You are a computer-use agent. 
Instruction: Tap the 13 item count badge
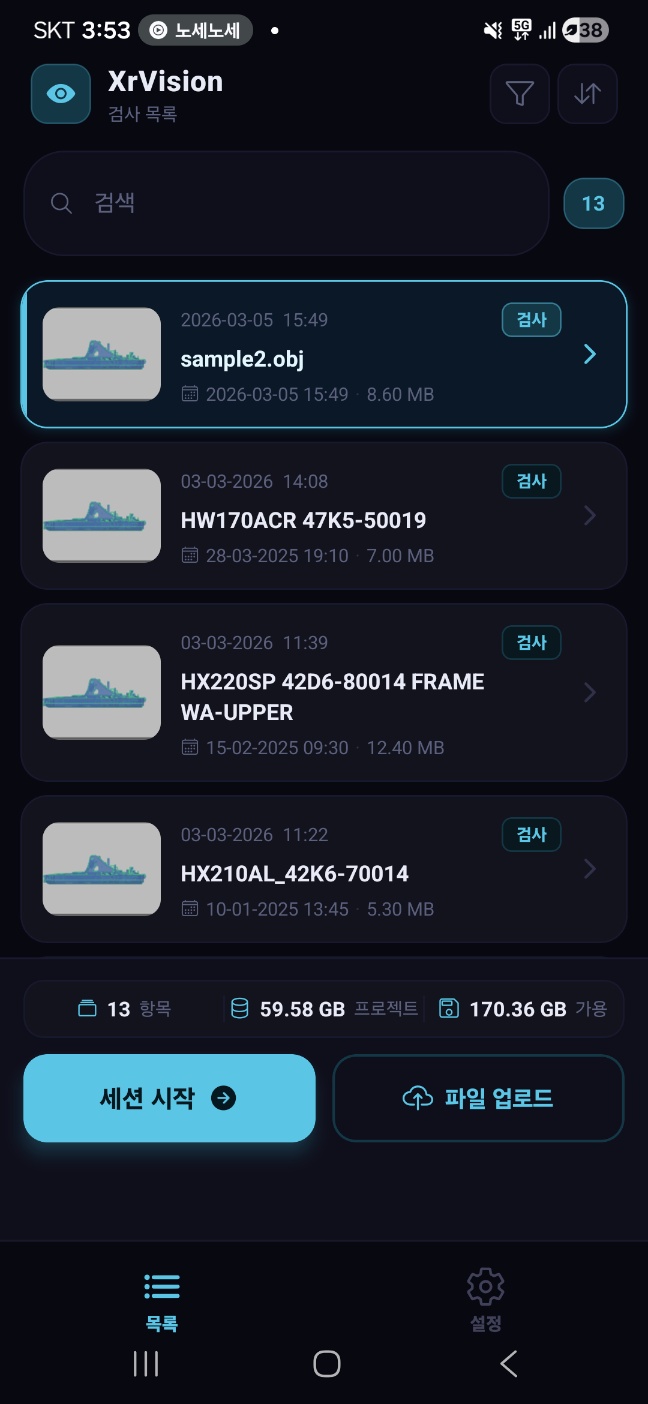coord(593,204)
